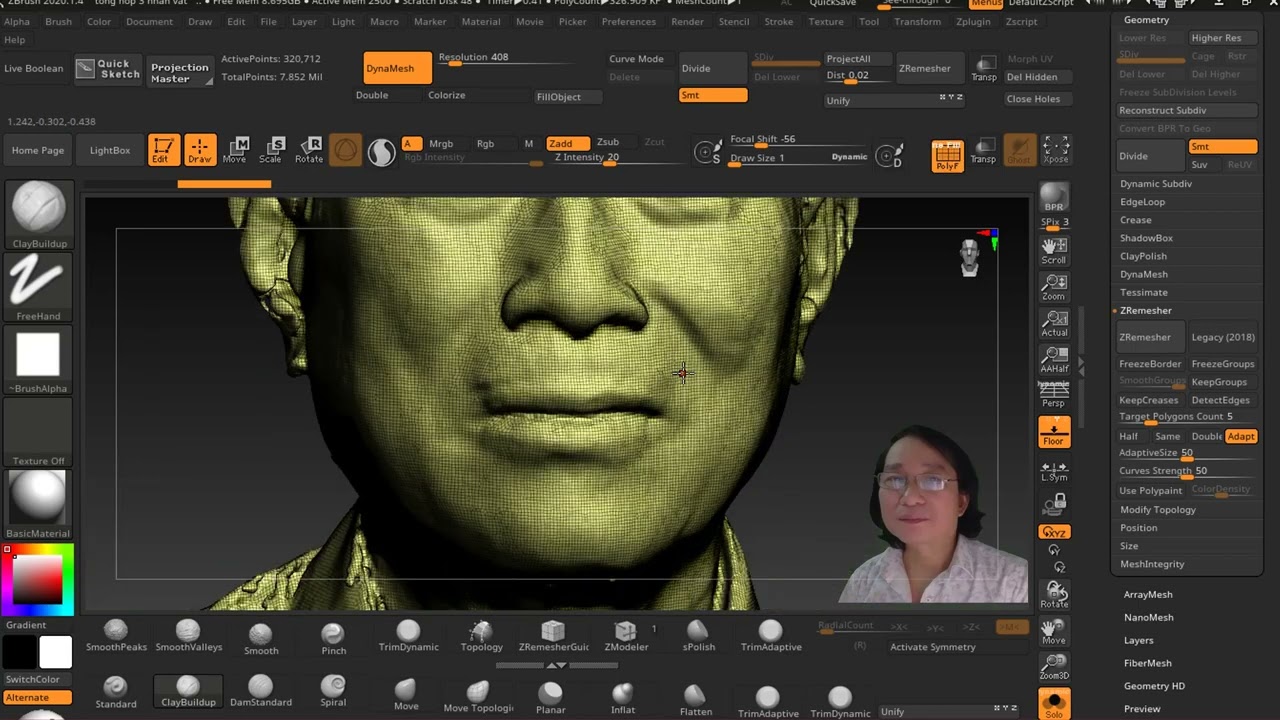Select the ZRemesherGuide brush

coord(553,635)
